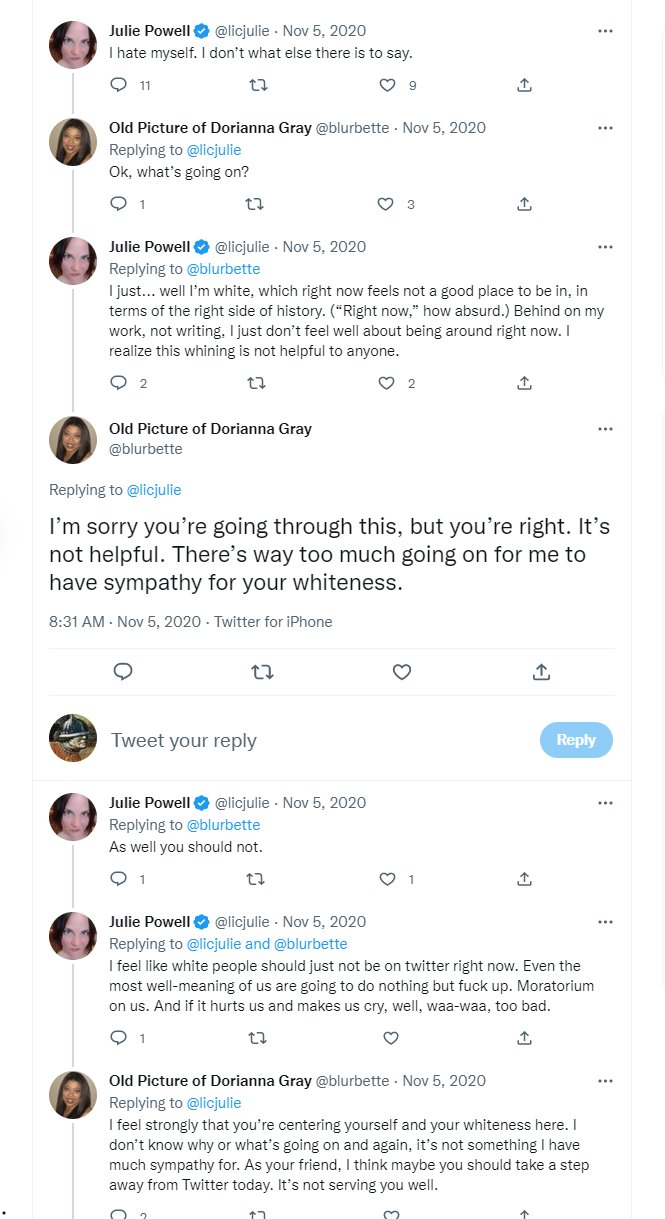Like the "As well you should not" tweet

point(388,879)
